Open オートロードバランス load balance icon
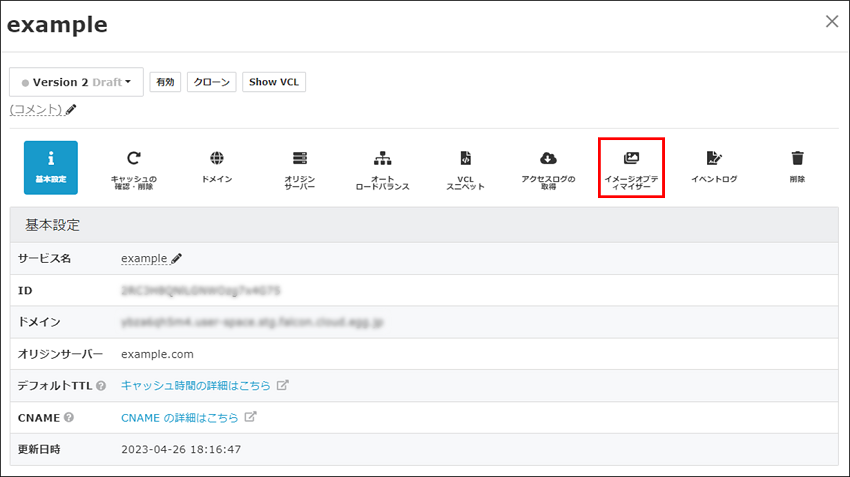 pyautogui.click(x=382, y=167)
